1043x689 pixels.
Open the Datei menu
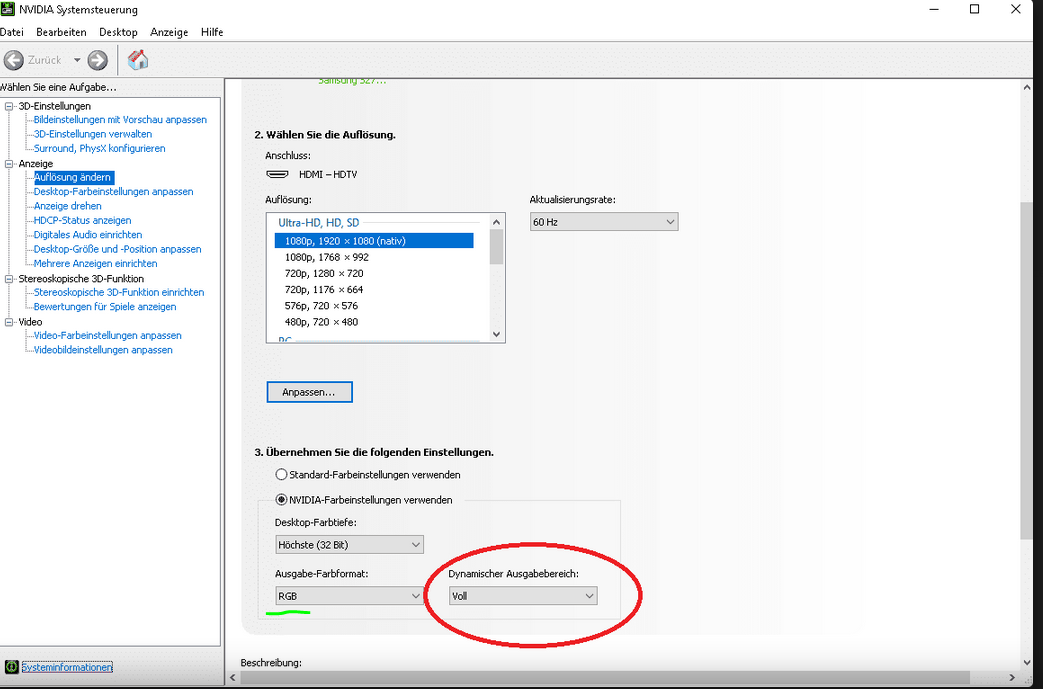pos(11,32)
